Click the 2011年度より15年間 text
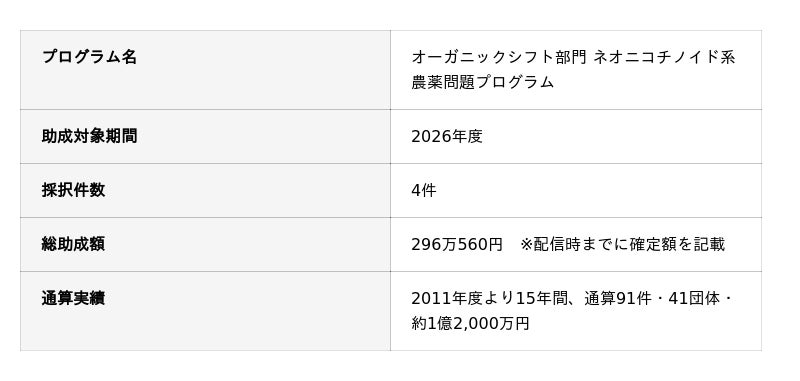The width and height of the screenshot is (800, 381). [487, 298]
